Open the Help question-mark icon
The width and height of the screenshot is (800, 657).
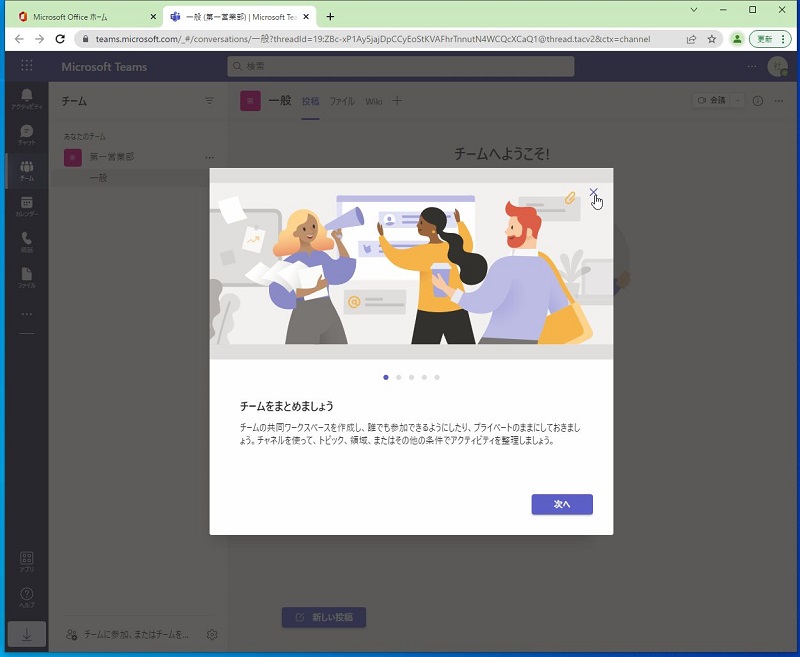tap(27, 597)
